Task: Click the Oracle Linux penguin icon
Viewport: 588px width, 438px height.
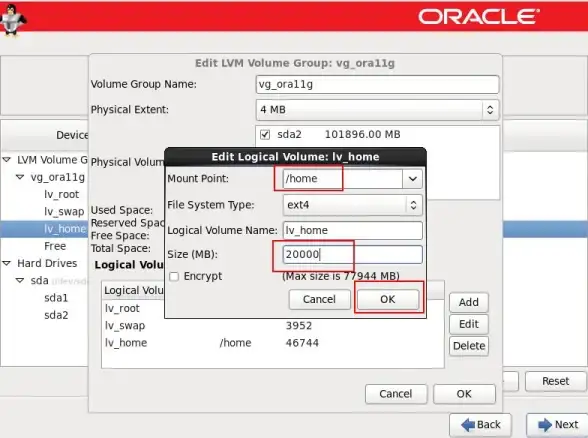Action: (x=12, y=20)
